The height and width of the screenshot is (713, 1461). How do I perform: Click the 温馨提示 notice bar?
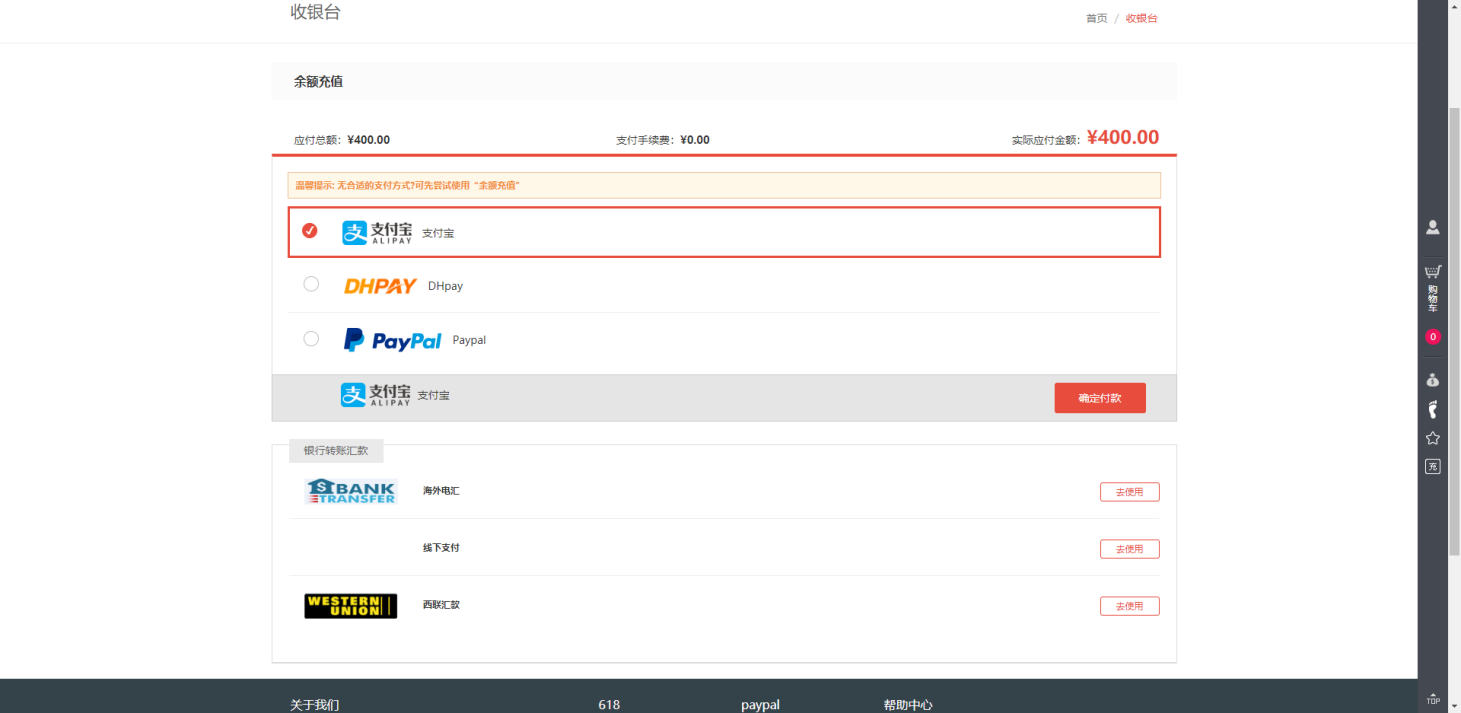[724, 185]
